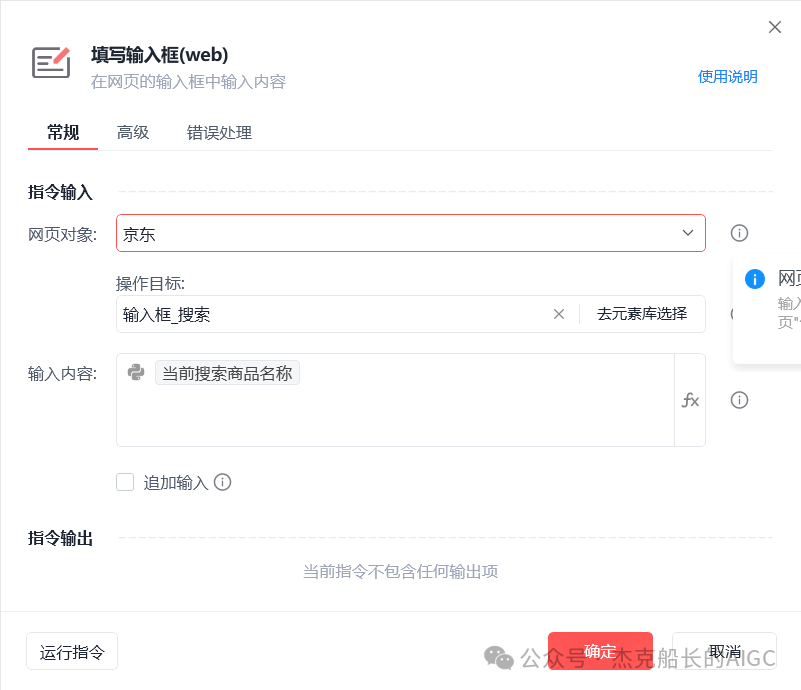801x690 pixels.
Task: Click the 指令输出 section heading
Action: [x=60, y=538]
